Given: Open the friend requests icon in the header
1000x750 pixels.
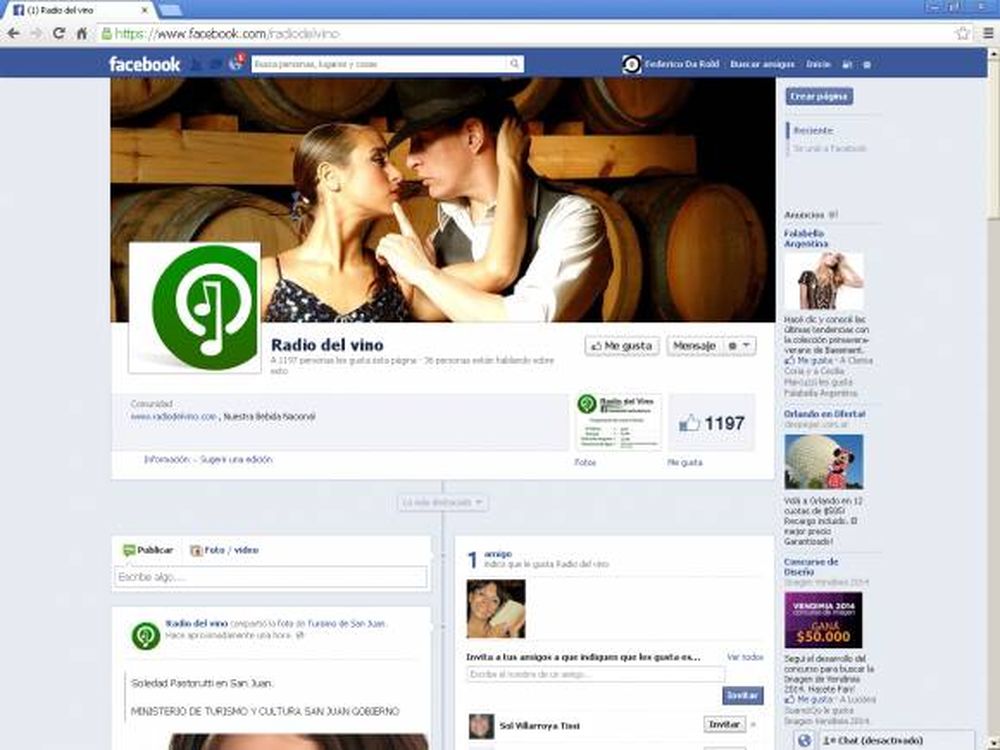Looking at the screenshot, I should 197,64.
